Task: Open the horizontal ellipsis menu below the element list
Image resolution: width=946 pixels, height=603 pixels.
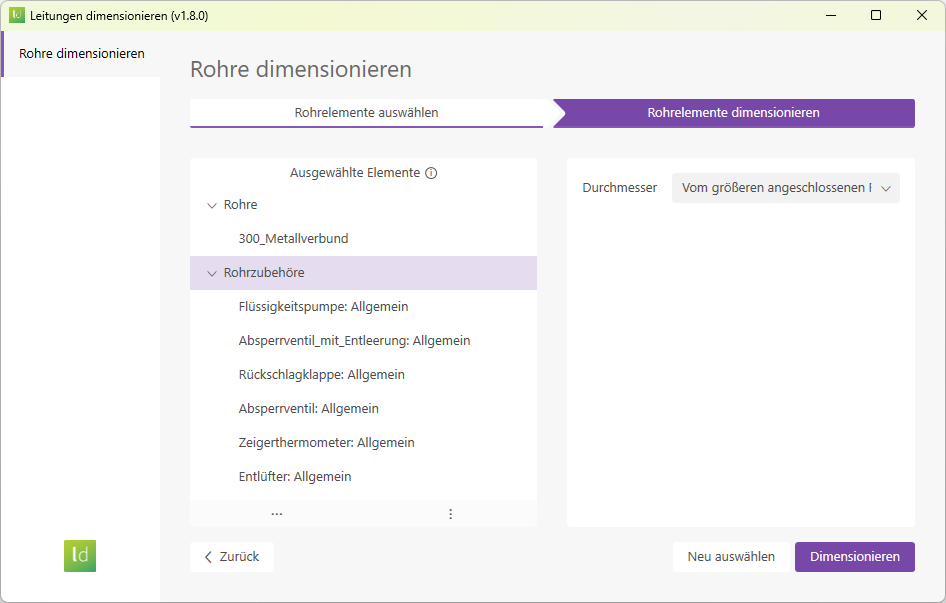Action: pyautogui.click(x=276, y=512)
